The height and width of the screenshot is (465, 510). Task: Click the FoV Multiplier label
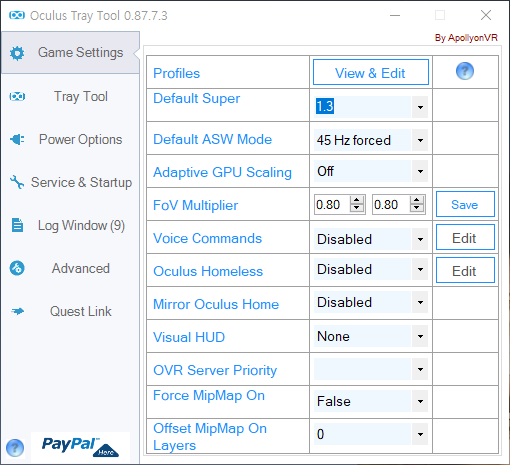click(195, 205)
